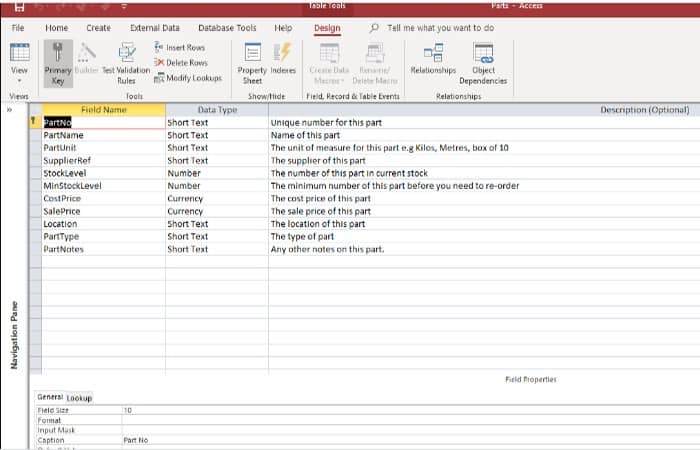Image resolution: width=700 pixels, height=450 pixels.
Task: Click the Location field cell
Action: pyautogui.click(x=104, y=224)
